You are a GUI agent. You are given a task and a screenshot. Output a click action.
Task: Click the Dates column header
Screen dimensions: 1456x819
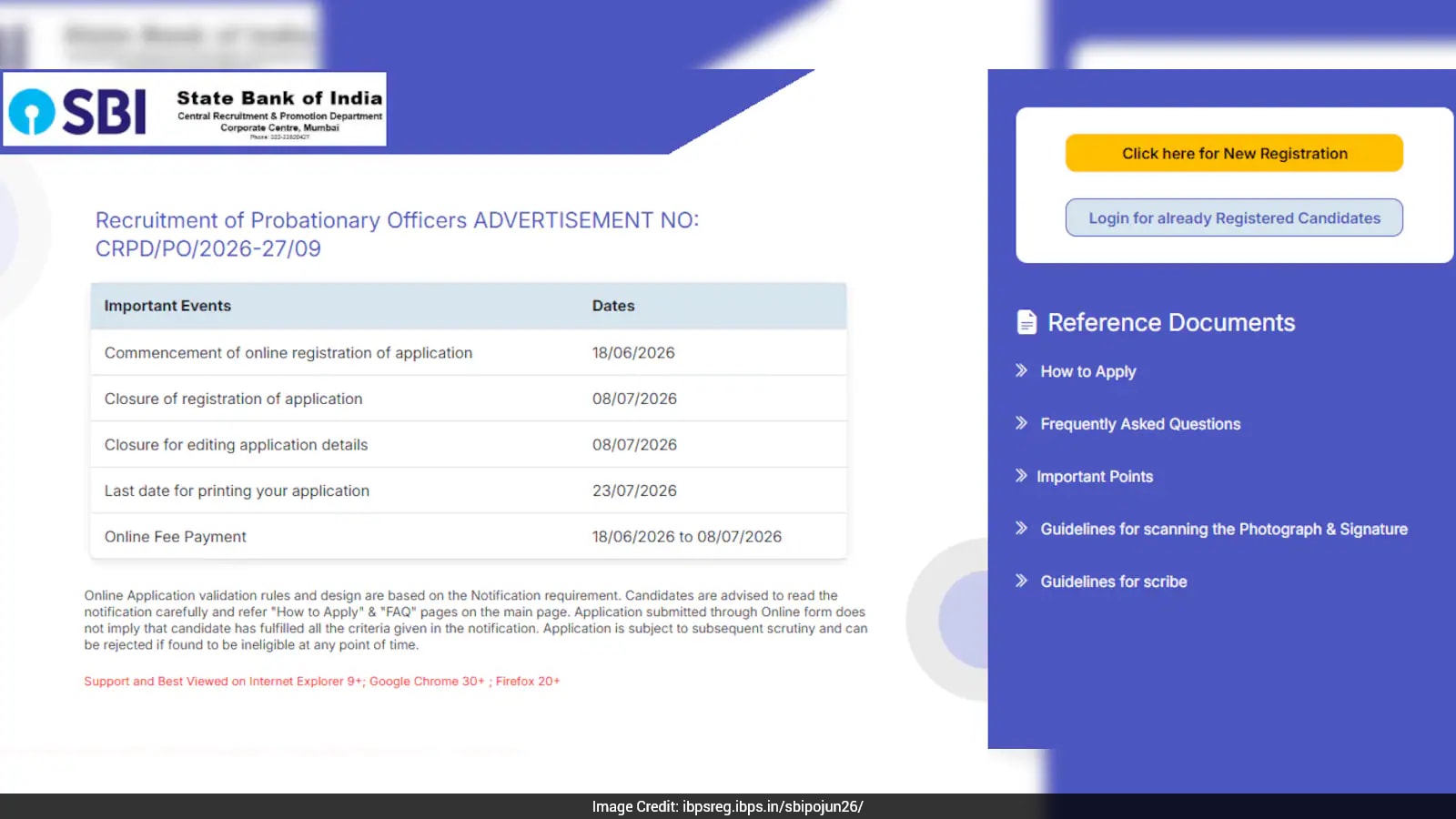(613, 306)
